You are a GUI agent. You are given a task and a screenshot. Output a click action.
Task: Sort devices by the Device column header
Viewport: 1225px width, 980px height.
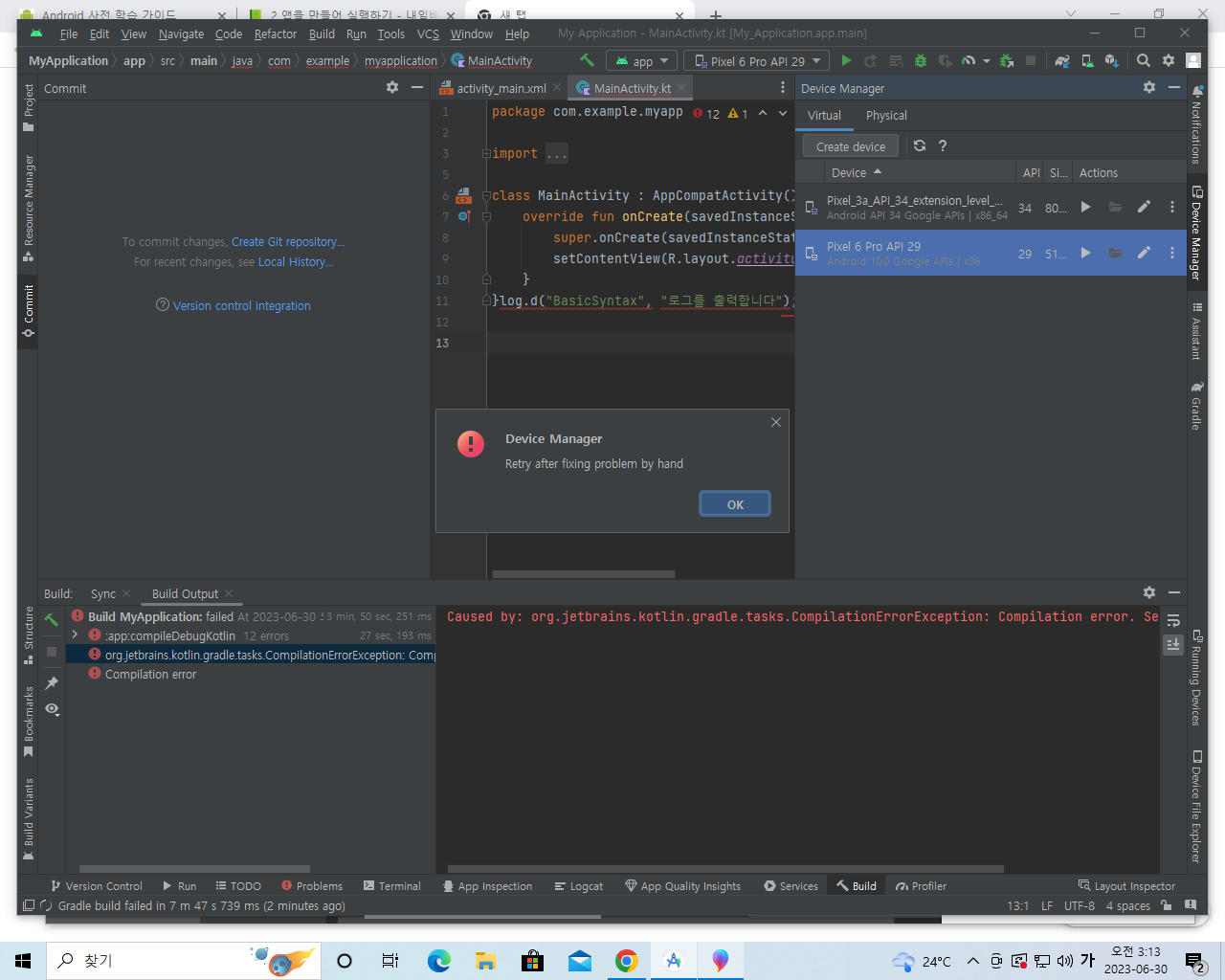tap(919, 172)
